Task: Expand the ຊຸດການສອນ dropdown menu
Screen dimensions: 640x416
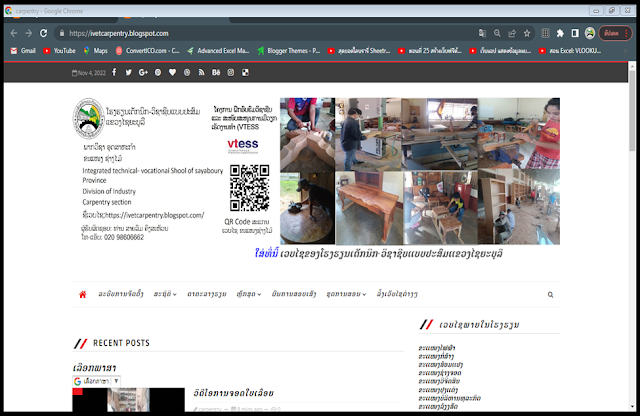Action: (x=346, y=294)
